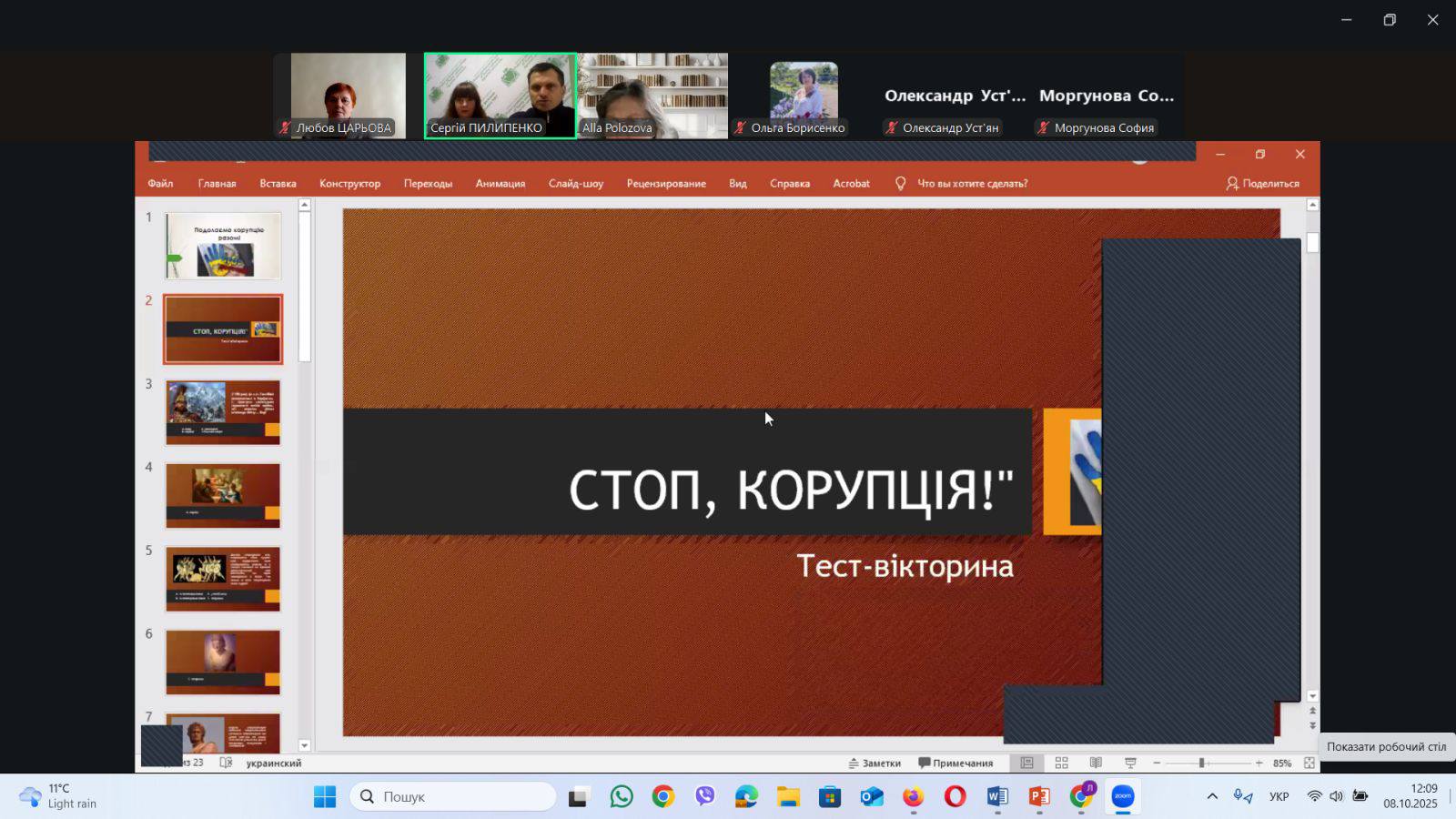1456x819 pixels.
Task: Expand hidden system tray icons
Action: [x=1211, y=796]
